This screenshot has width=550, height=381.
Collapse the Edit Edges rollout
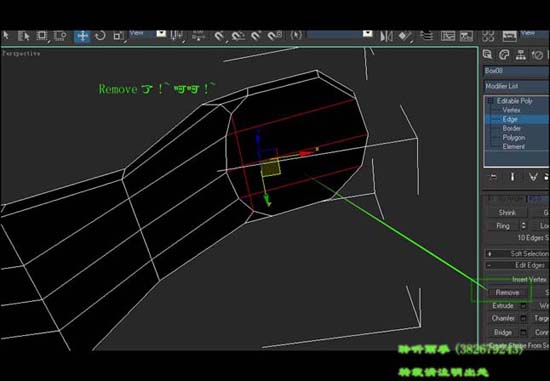516,266
